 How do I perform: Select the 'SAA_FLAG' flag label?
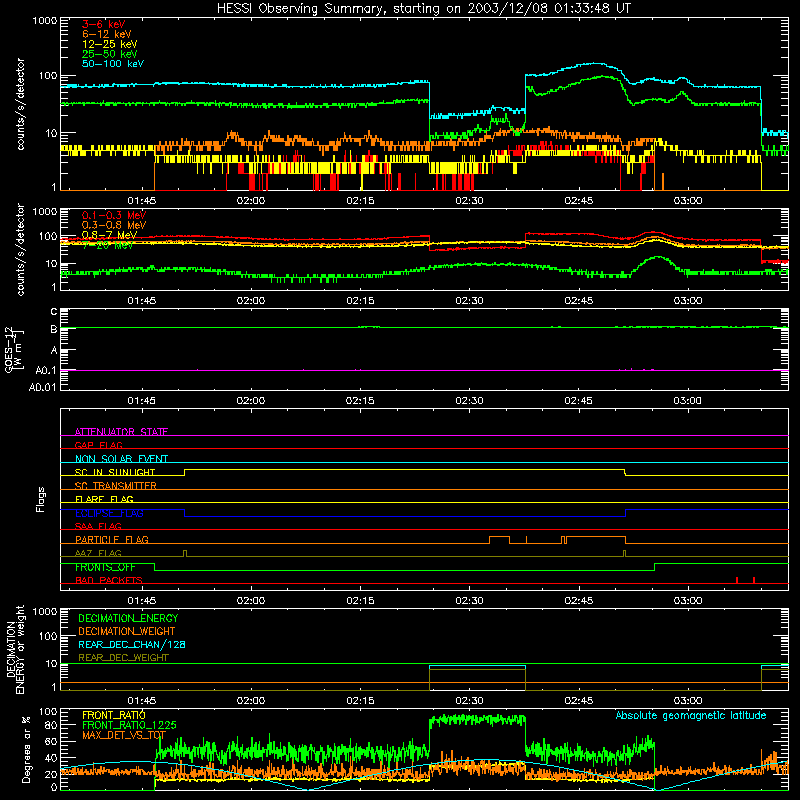(x=98, y=526)
